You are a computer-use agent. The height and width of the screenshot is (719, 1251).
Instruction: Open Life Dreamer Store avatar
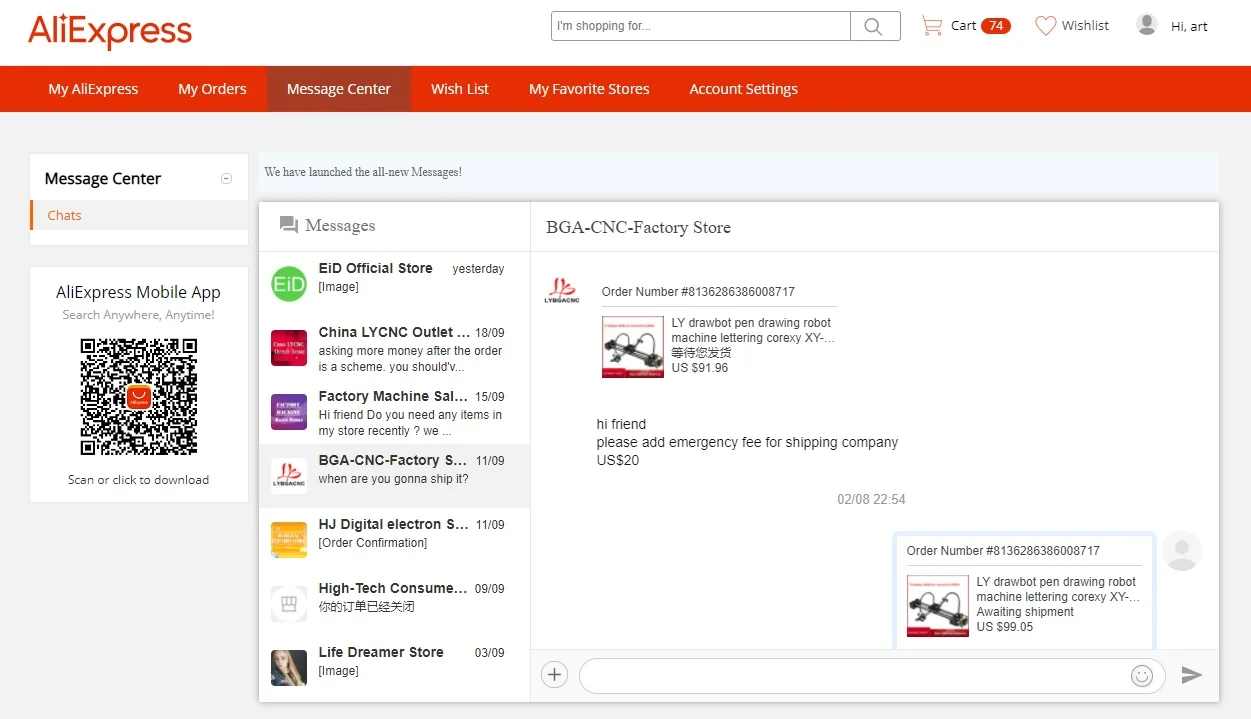pos(289,668)
